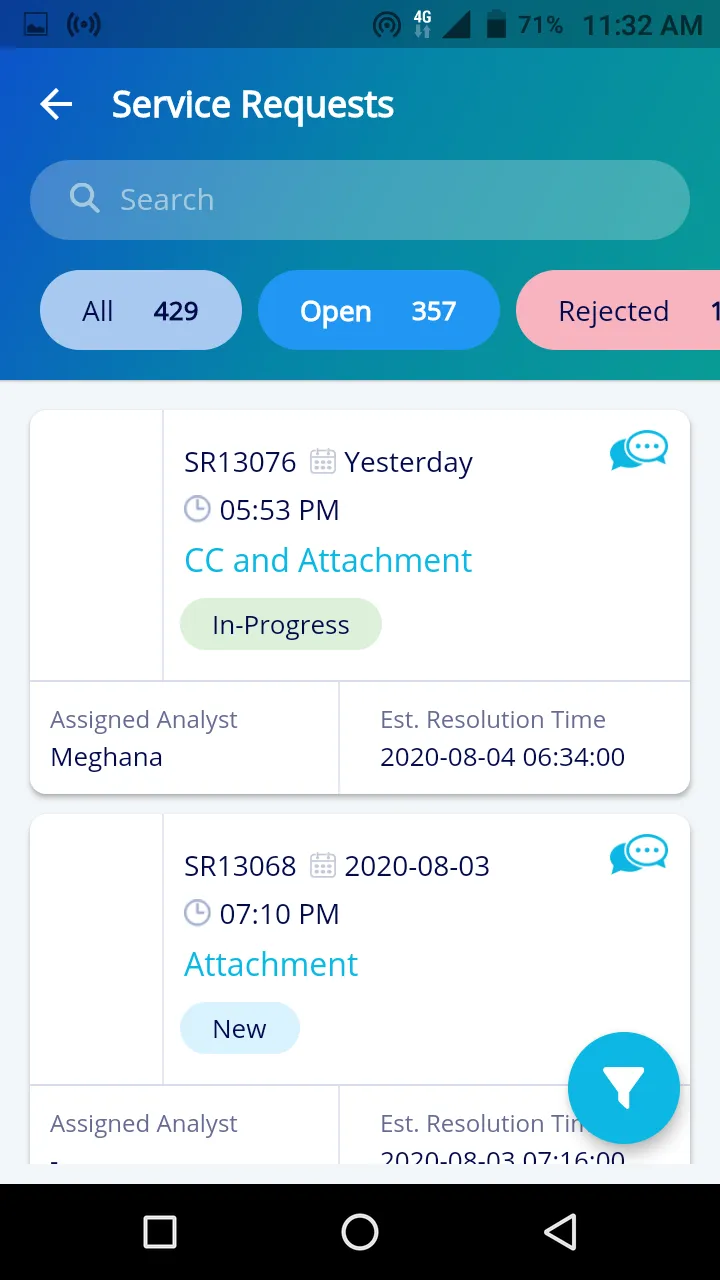Tap Assigned Analyst label on SR13068 card
The image size is (720, 1280).
click(144, 1124)
